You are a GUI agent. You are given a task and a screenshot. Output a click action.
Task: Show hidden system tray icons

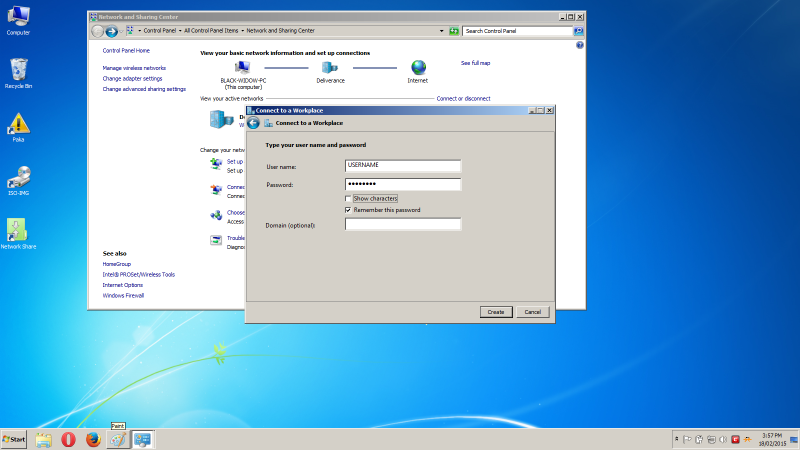pyautogui.click(x=677, y=439)
